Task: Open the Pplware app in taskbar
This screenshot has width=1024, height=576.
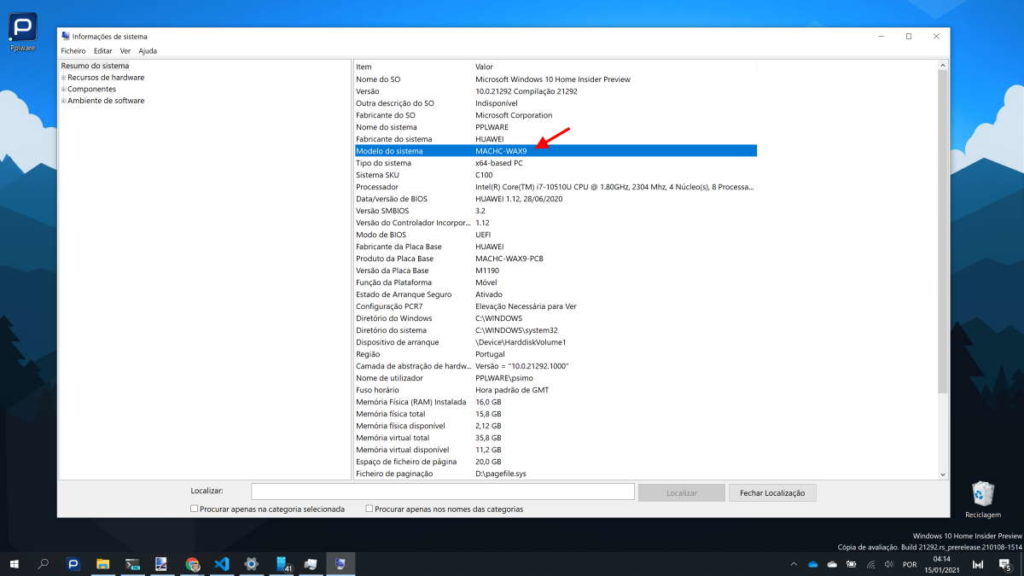Action: [x=73, y=564]
